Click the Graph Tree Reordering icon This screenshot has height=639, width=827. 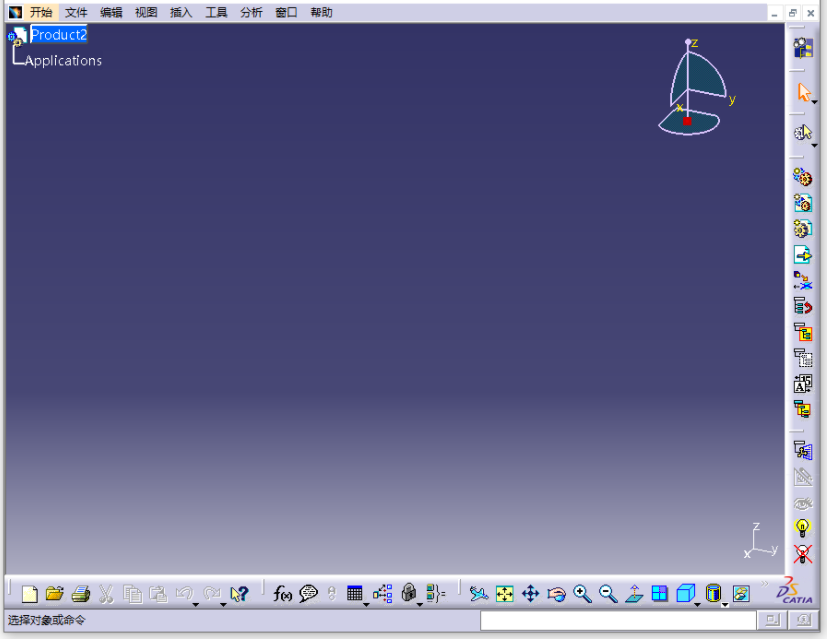803,306
